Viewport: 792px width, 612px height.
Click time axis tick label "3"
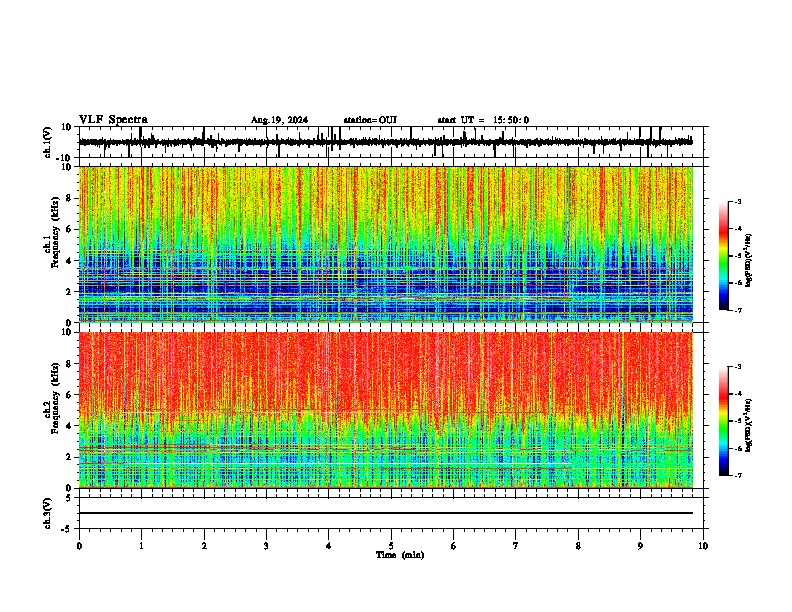[x=266, y=546]
